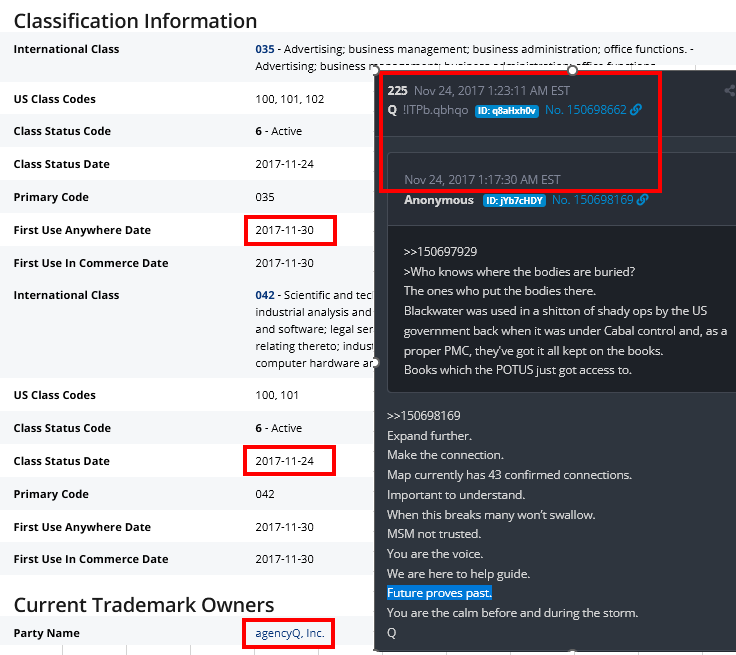Click the '100, 101' US class codes value

[x=277, y=395]
